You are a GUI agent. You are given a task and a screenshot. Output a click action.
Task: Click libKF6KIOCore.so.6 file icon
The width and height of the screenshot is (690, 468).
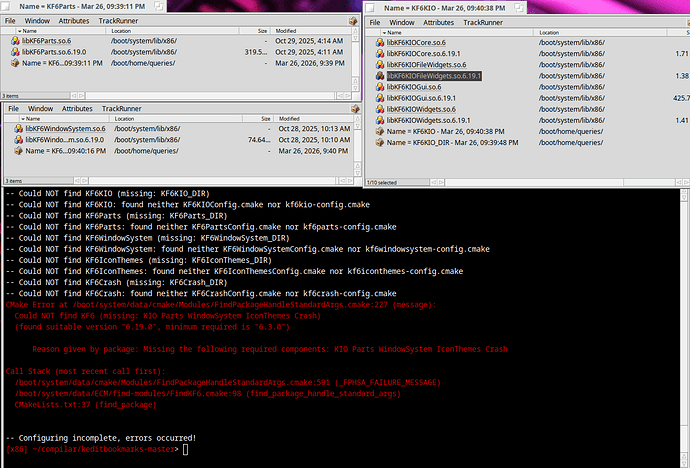380,42
